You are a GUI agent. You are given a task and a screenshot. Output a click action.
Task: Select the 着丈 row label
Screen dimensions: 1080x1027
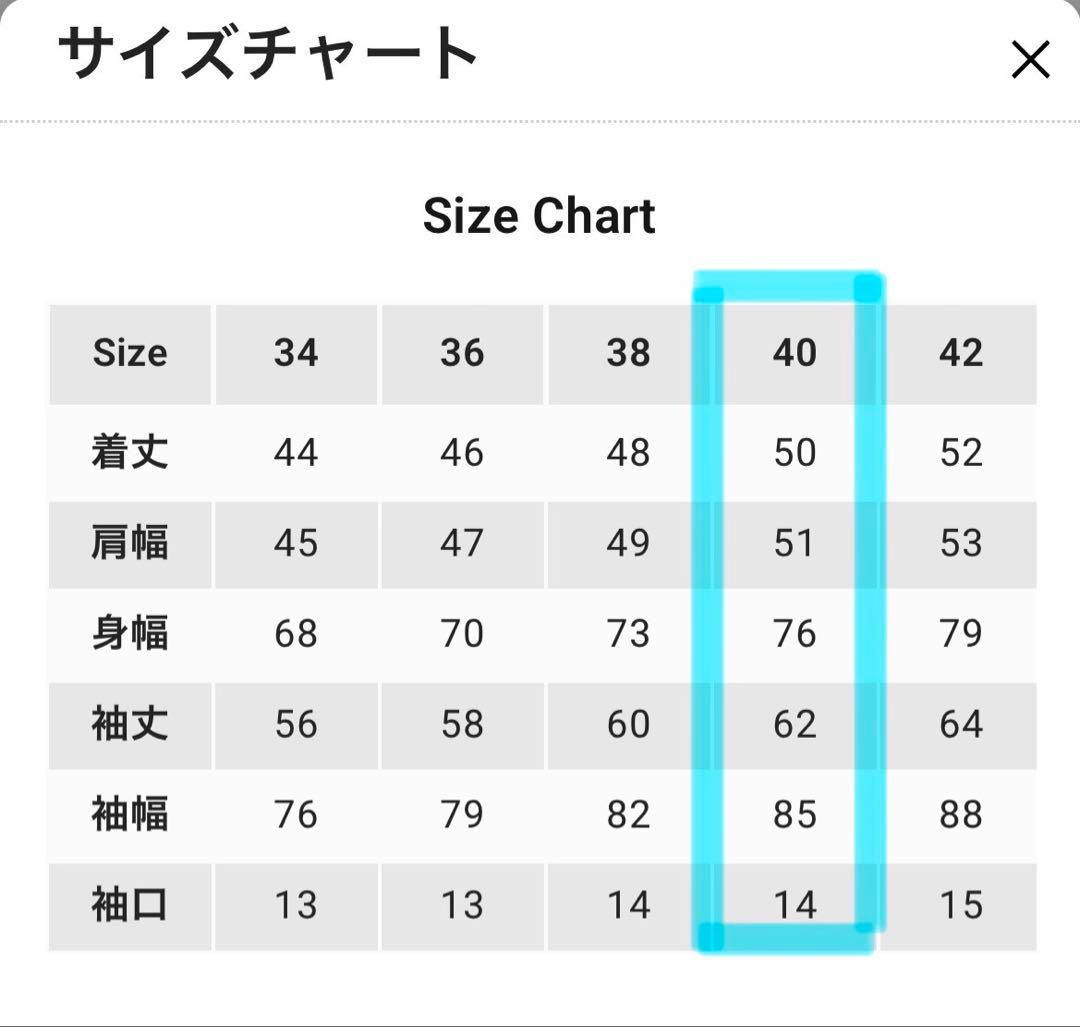[129, 452]
